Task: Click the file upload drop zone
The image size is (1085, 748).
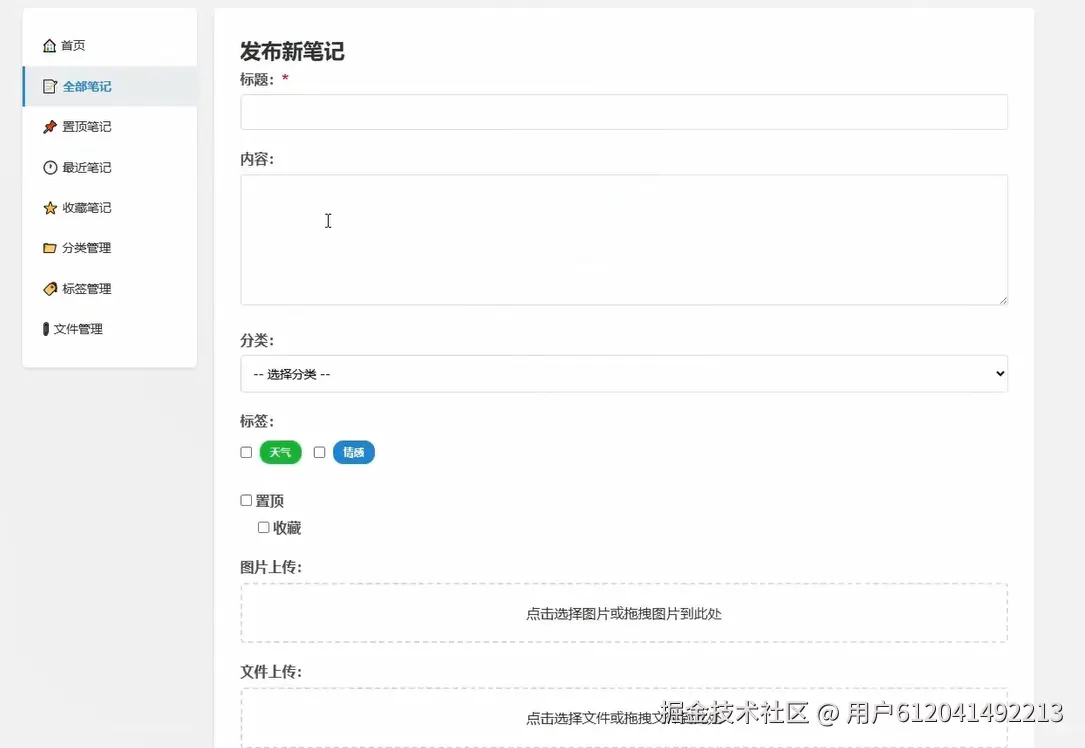Action: pos(623,716)
